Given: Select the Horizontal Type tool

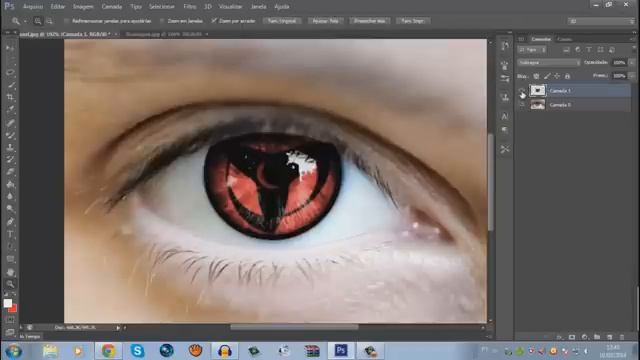Looking at the screenshot, I should point(10,234).
